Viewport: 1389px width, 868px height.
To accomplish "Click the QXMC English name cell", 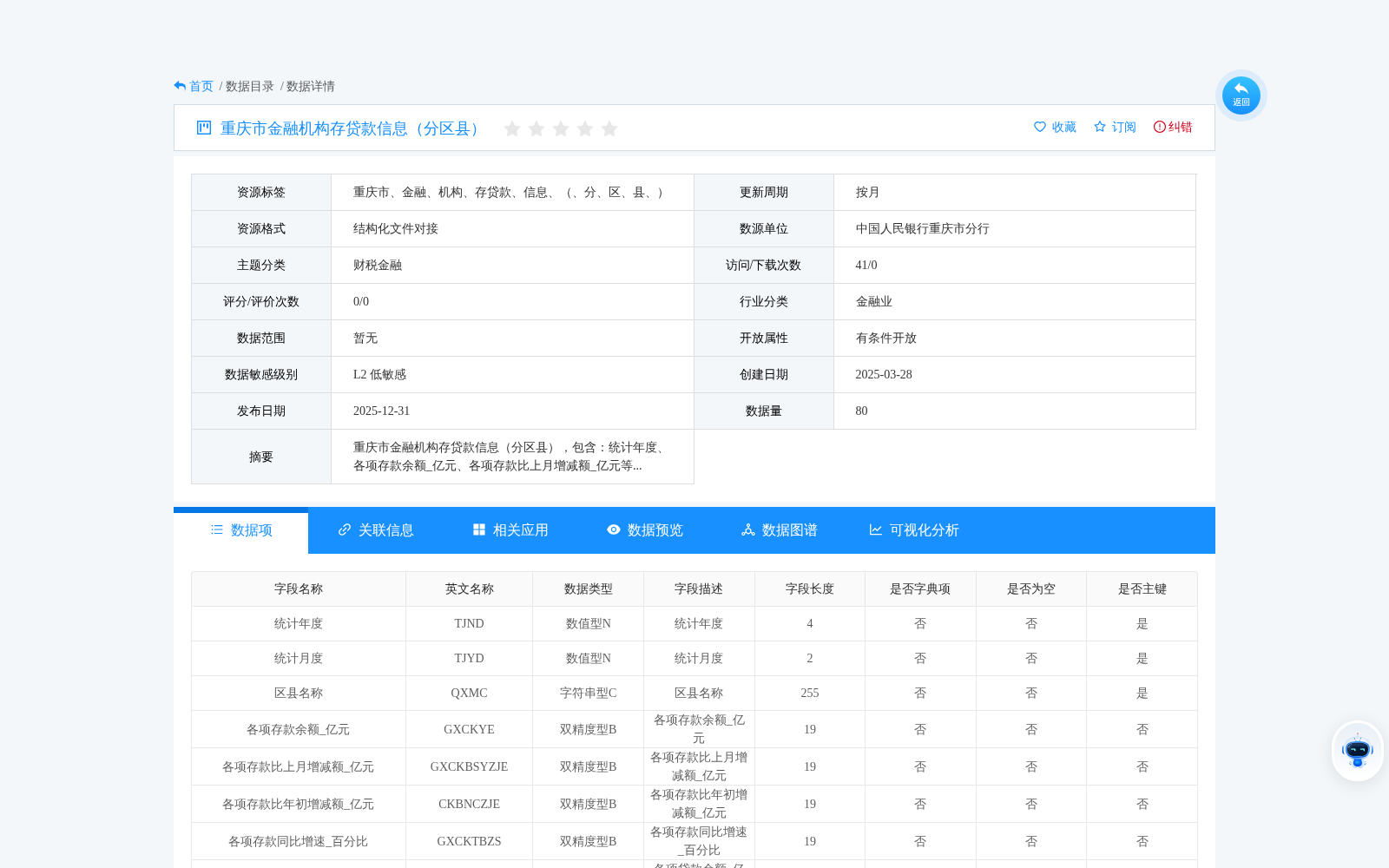I will (470, 694).
